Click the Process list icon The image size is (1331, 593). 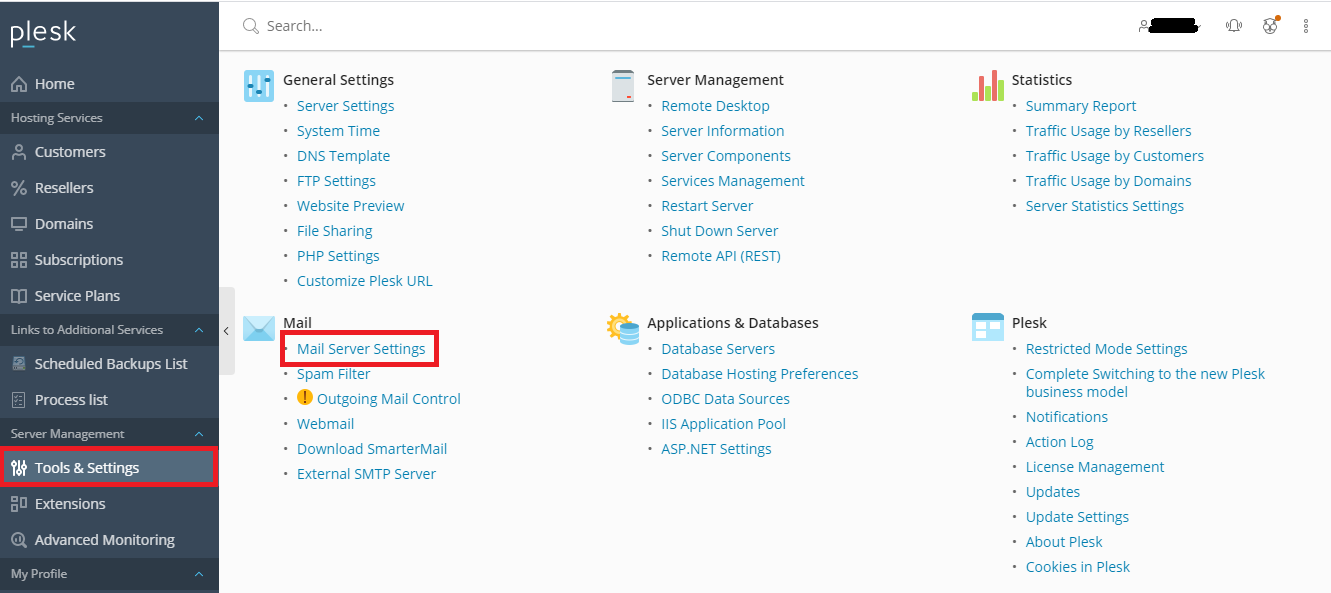click(18, 400)
